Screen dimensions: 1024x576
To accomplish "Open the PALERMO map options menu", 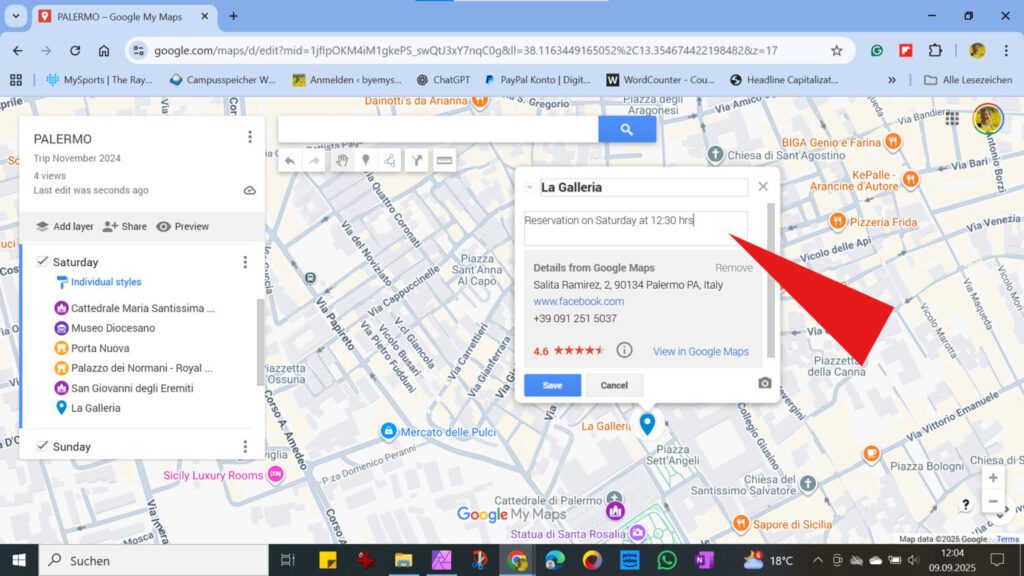I will click(250, 138).
